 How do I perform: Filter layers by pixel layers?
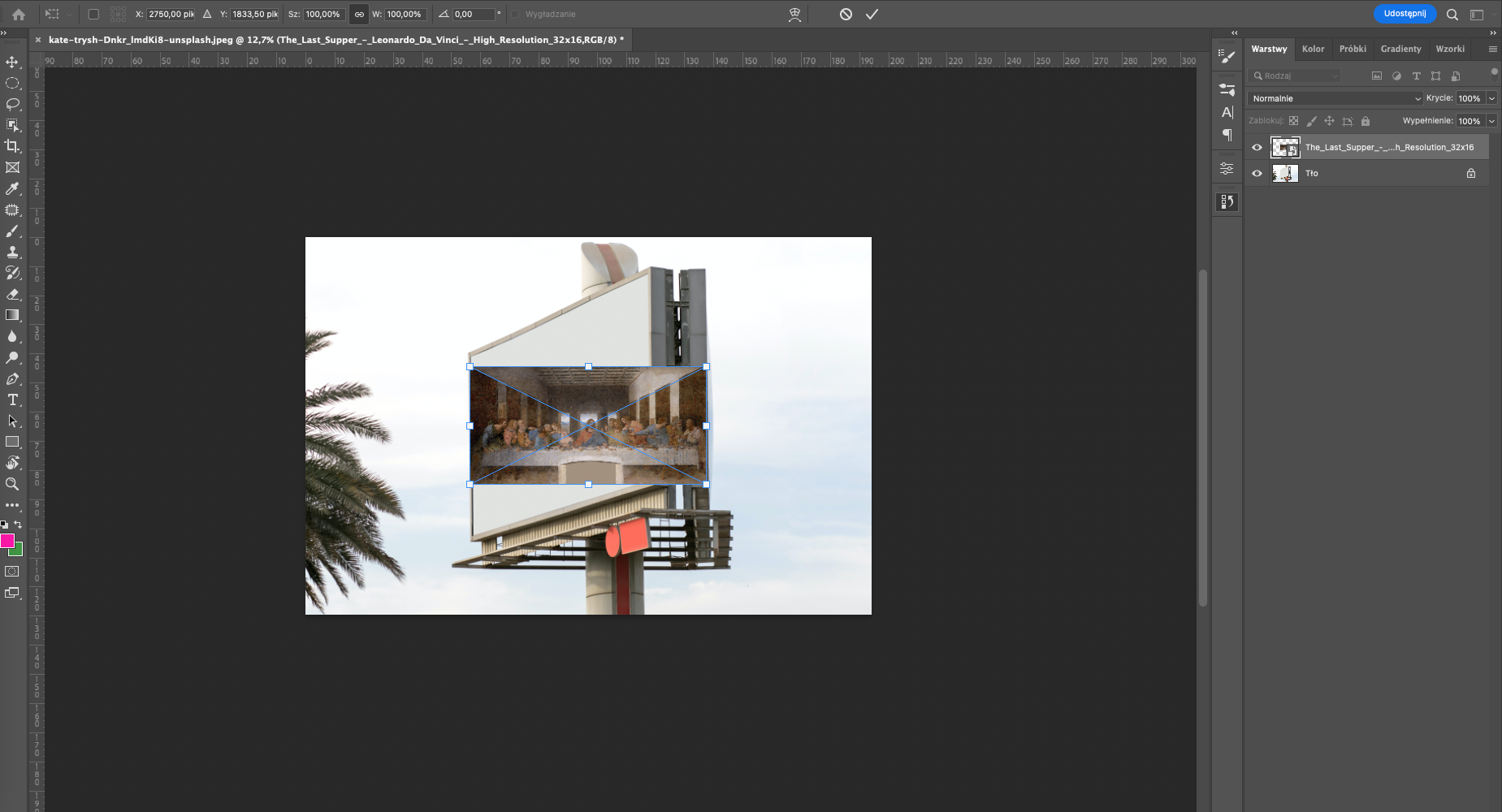(x=1376, y=76)
